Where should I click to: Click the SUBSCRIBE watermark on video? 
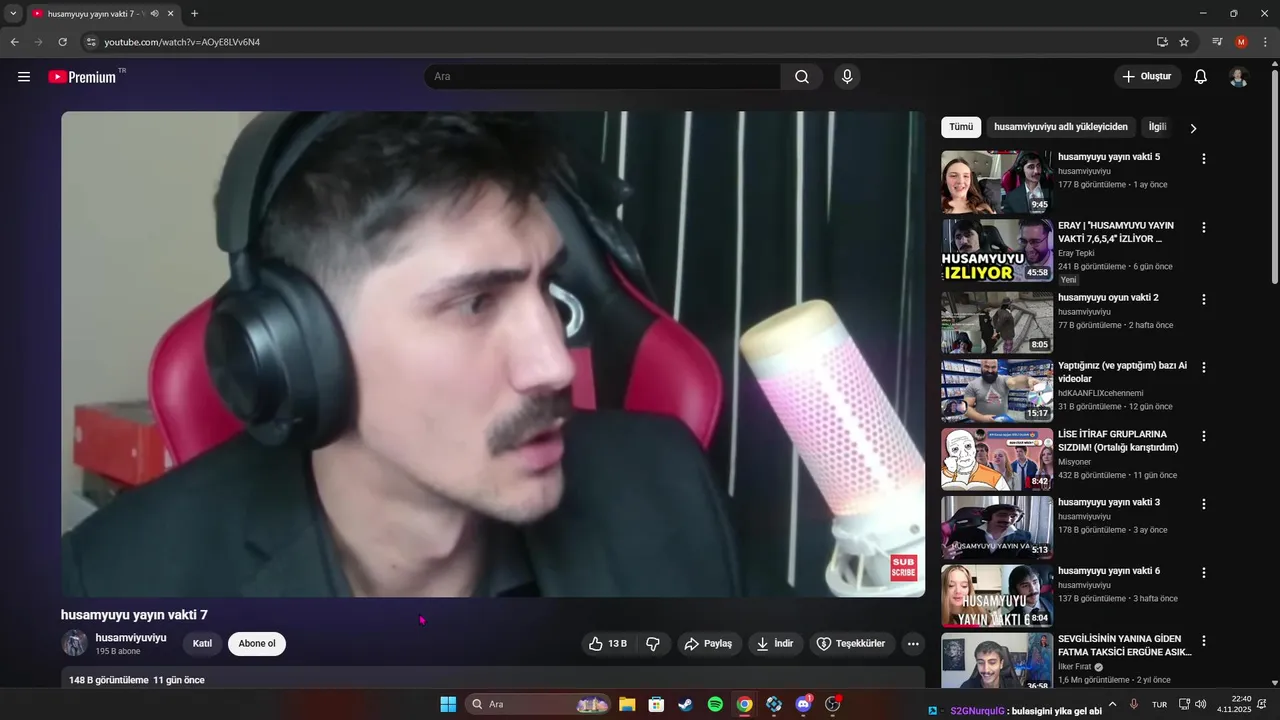pos(904,568)
